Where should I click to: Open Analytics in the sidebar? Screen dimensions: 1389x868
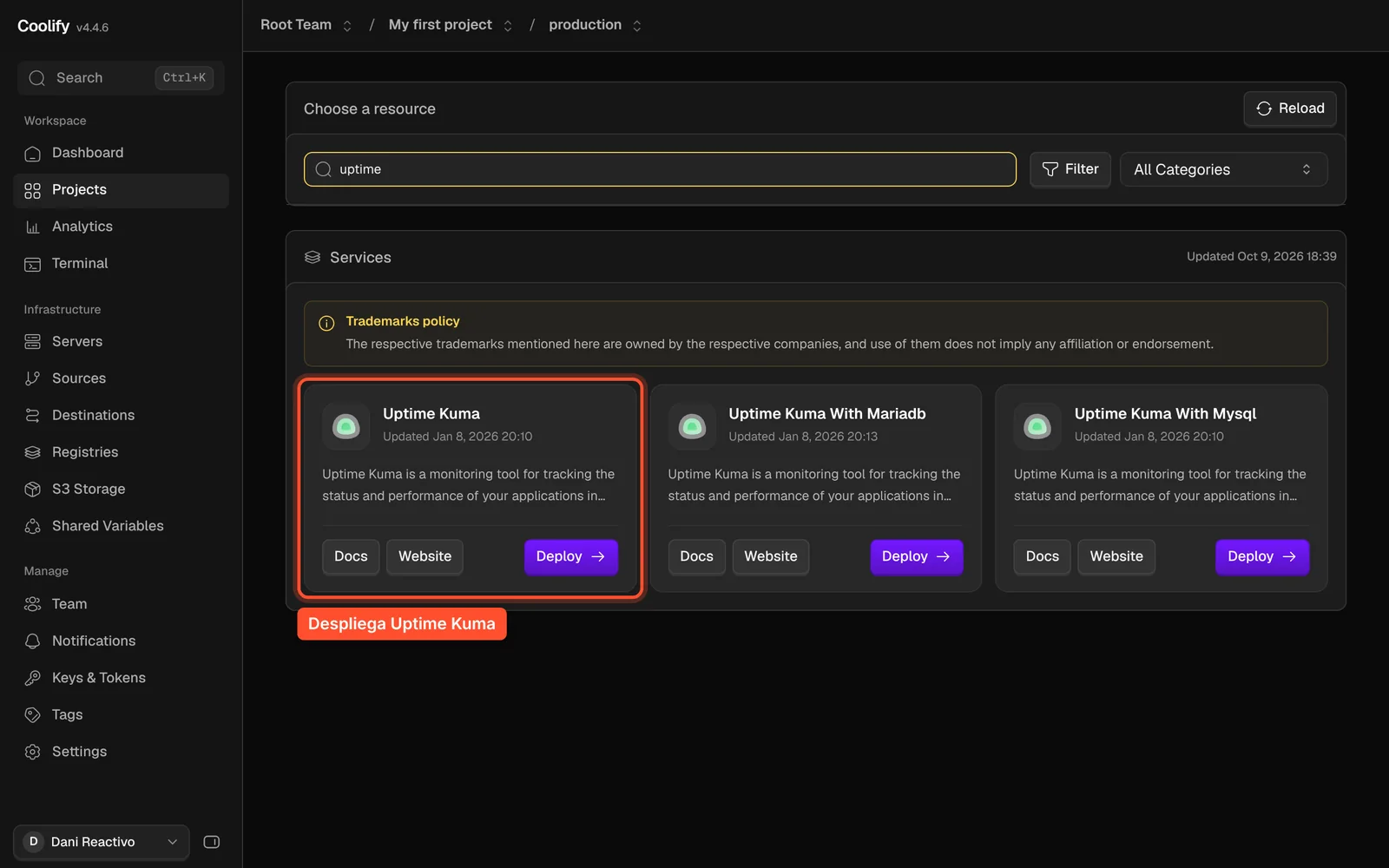(x=121, y=227)
